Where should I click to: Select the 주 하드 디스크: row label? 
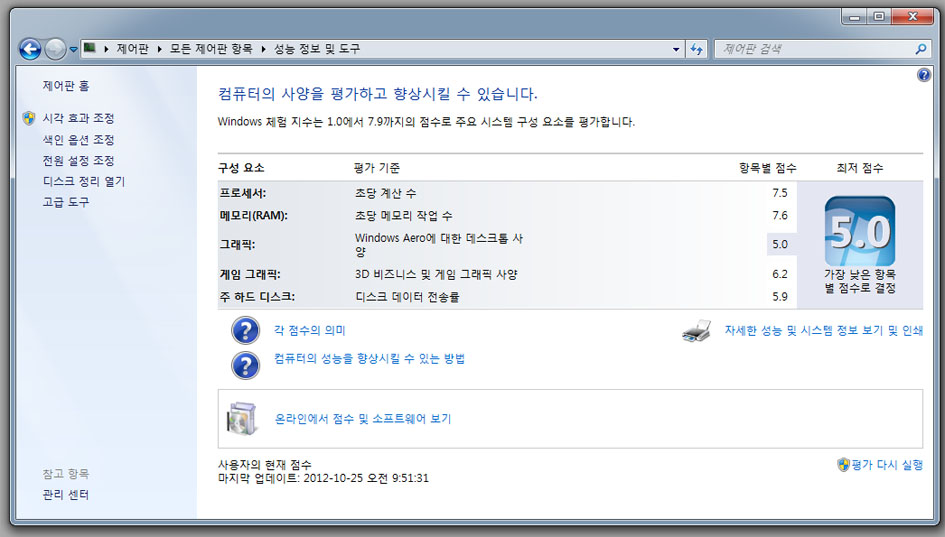click(257, 297)
